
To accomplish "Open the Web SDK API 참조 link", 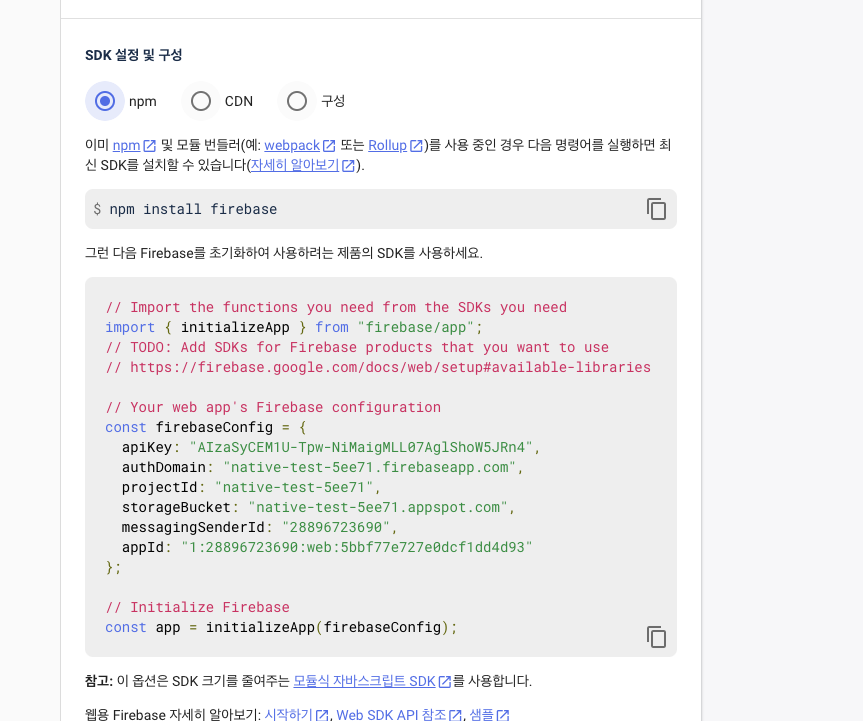I will point(399,715).
